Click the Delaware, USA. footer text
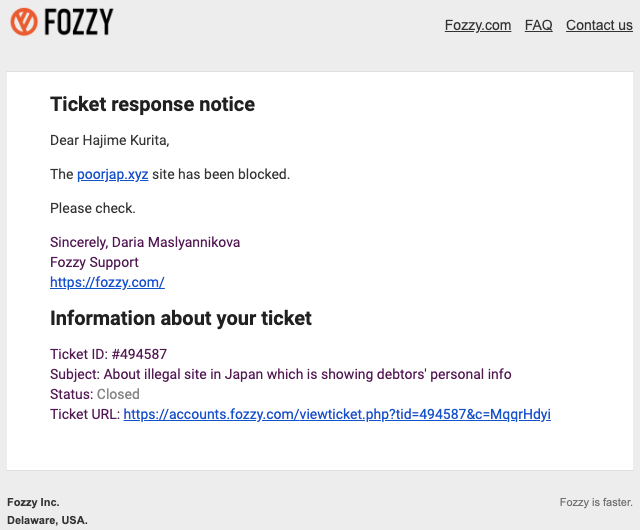This screenshot has height=530, width=640. coord(47,520)
